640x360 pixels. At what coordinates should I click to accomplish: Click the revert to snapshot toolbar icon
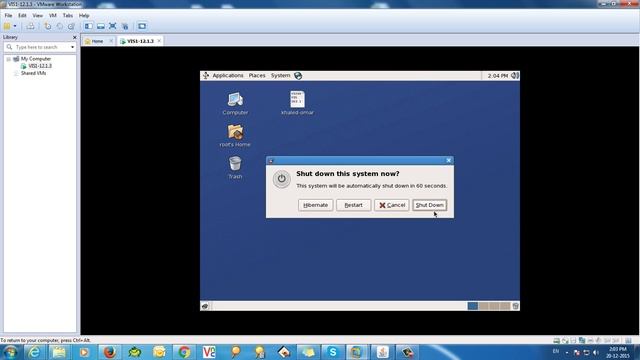pyautogui.click(x=60, y=26)
